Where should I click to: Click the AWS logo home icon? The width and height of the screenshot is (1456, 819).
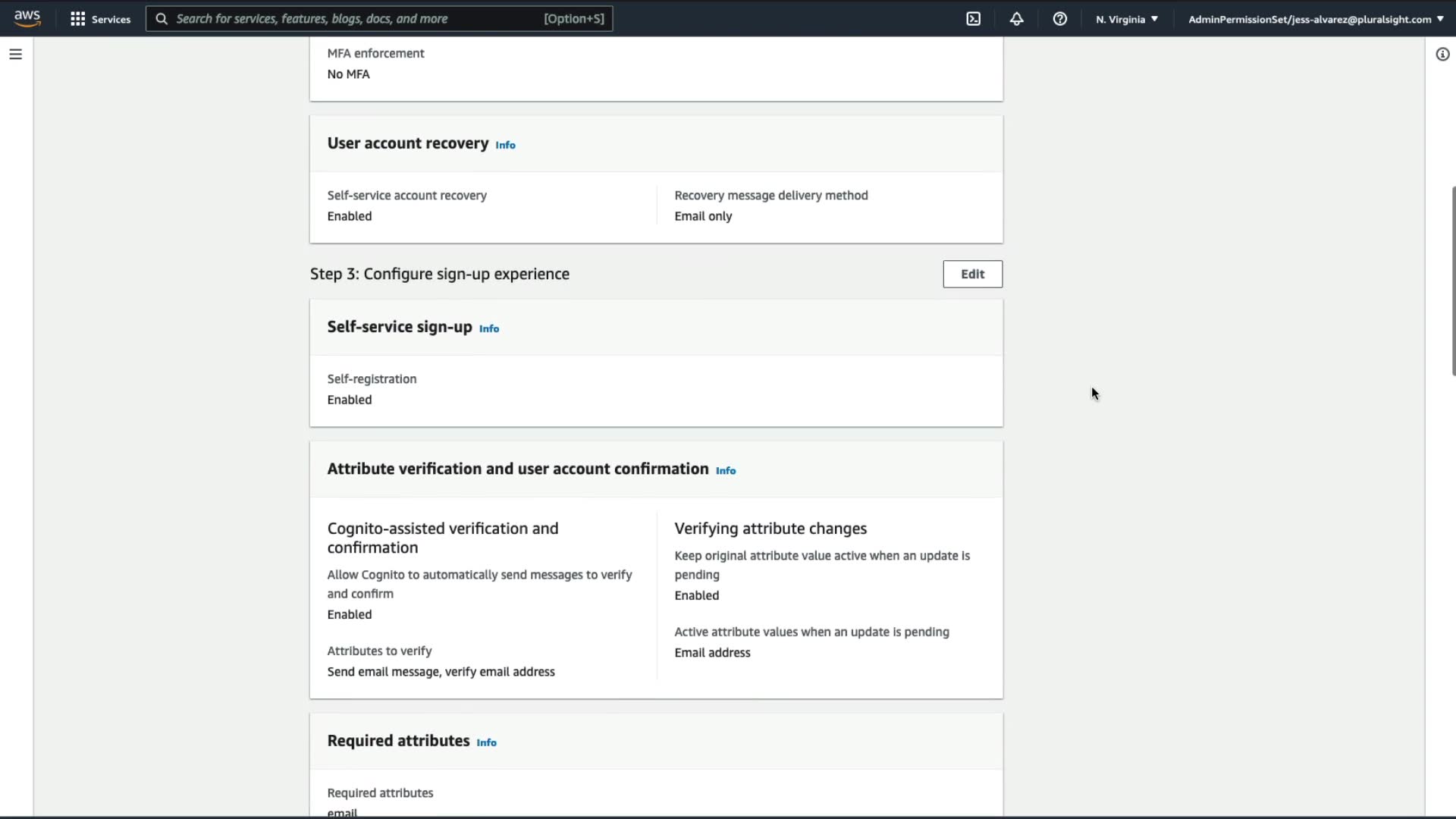coord(27,18)
